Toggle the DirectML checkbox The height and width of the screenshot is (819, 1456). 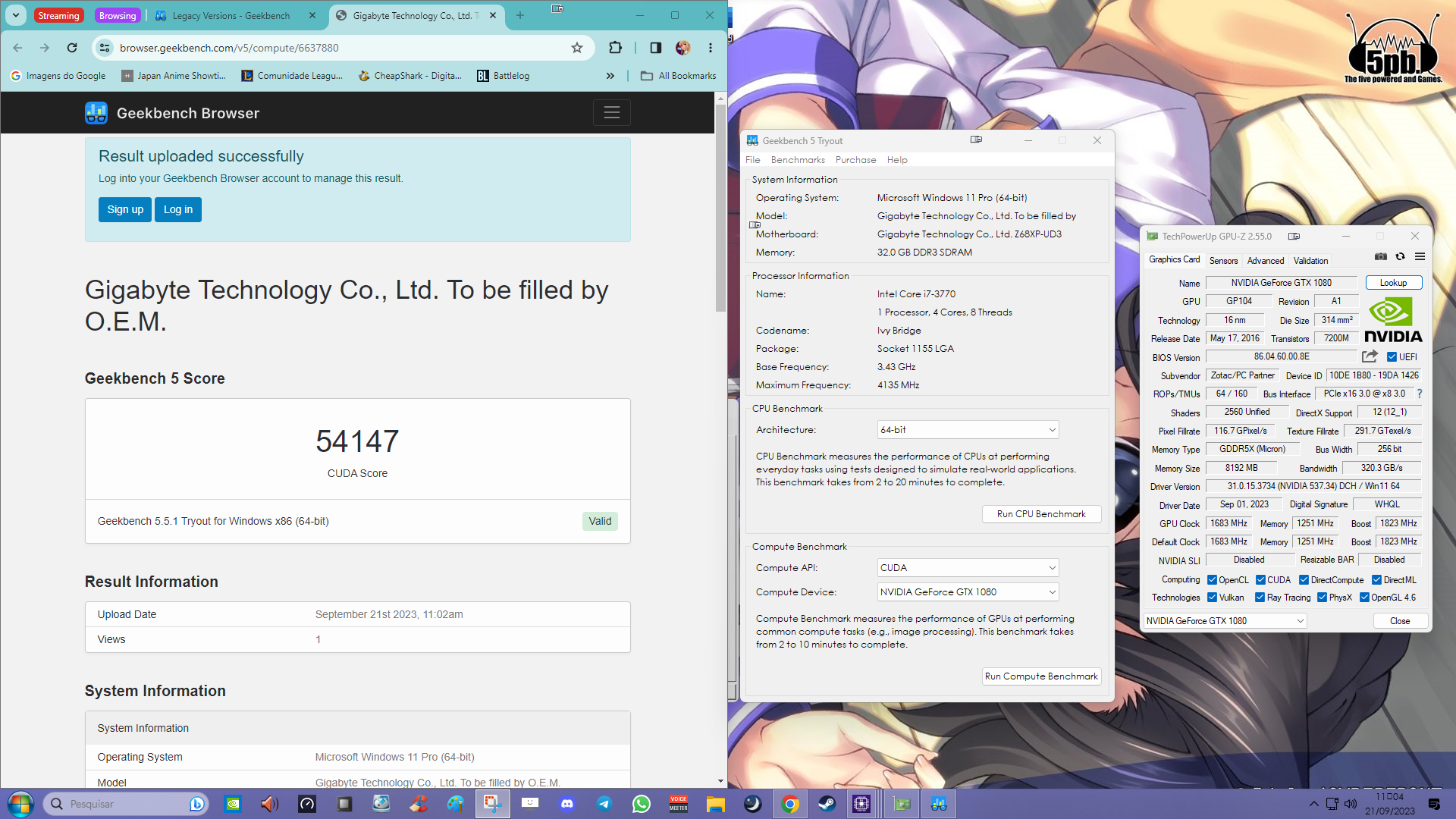pos(1376,580)
